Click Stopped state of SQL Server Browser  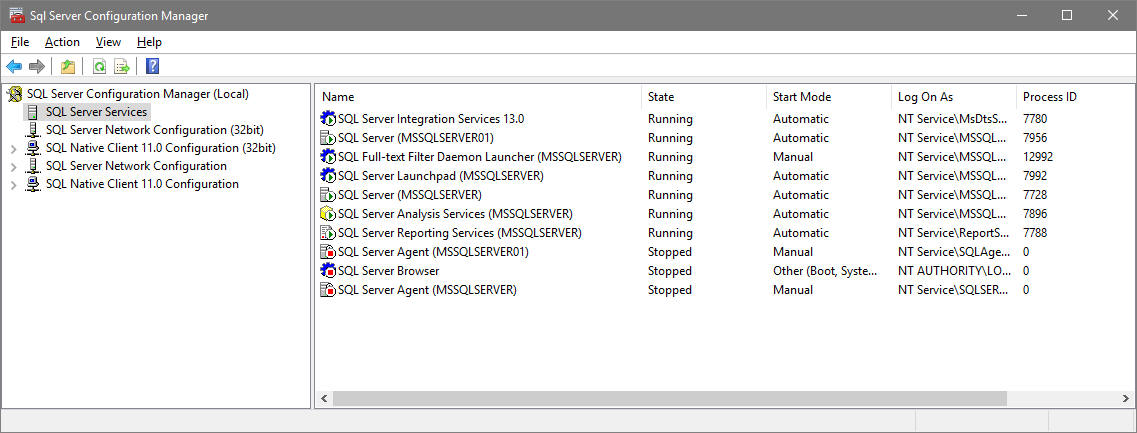pyautogui.click(x=669, y=271)
